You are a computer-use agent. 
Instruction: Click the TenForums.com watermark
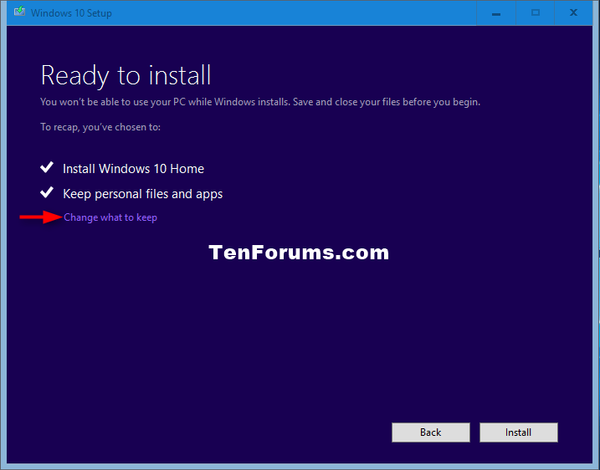299,252
